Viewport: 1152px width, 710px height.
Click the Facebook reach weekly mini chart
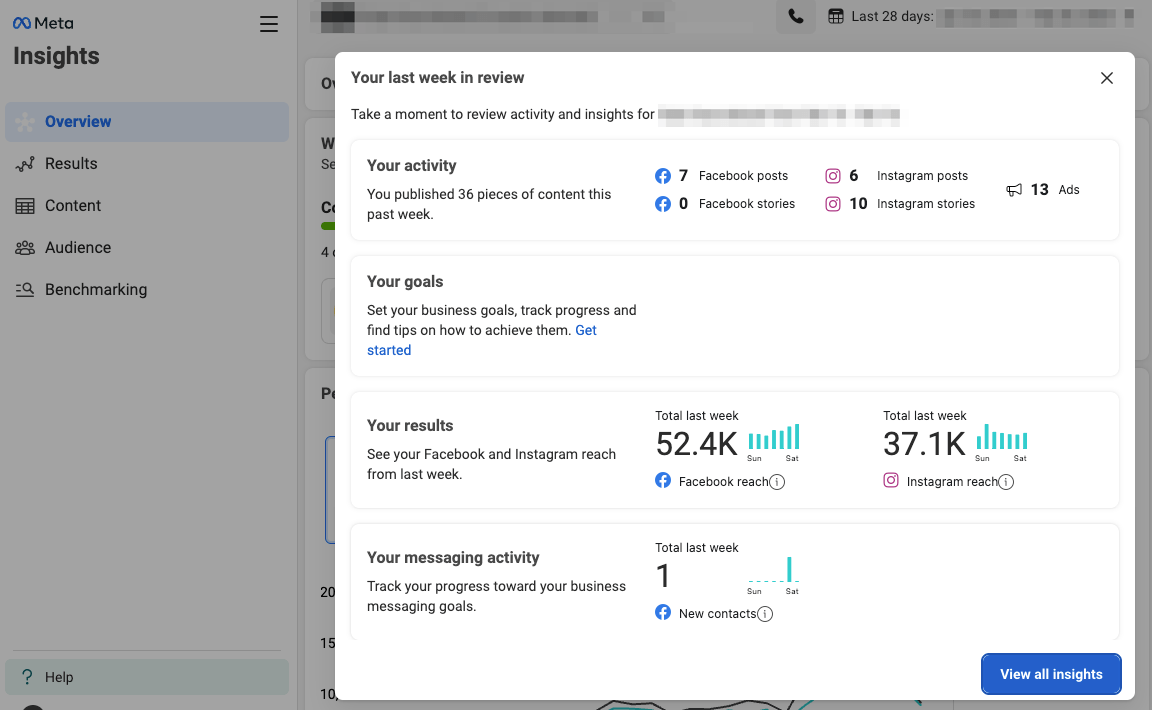click(x=775, y=437)
